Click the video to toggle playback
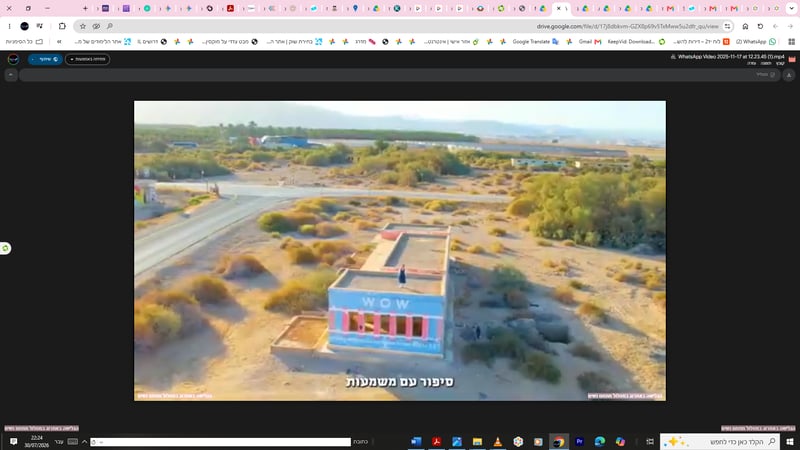The height and width of the screenshot is (450, 800). [x=399, y=251]
